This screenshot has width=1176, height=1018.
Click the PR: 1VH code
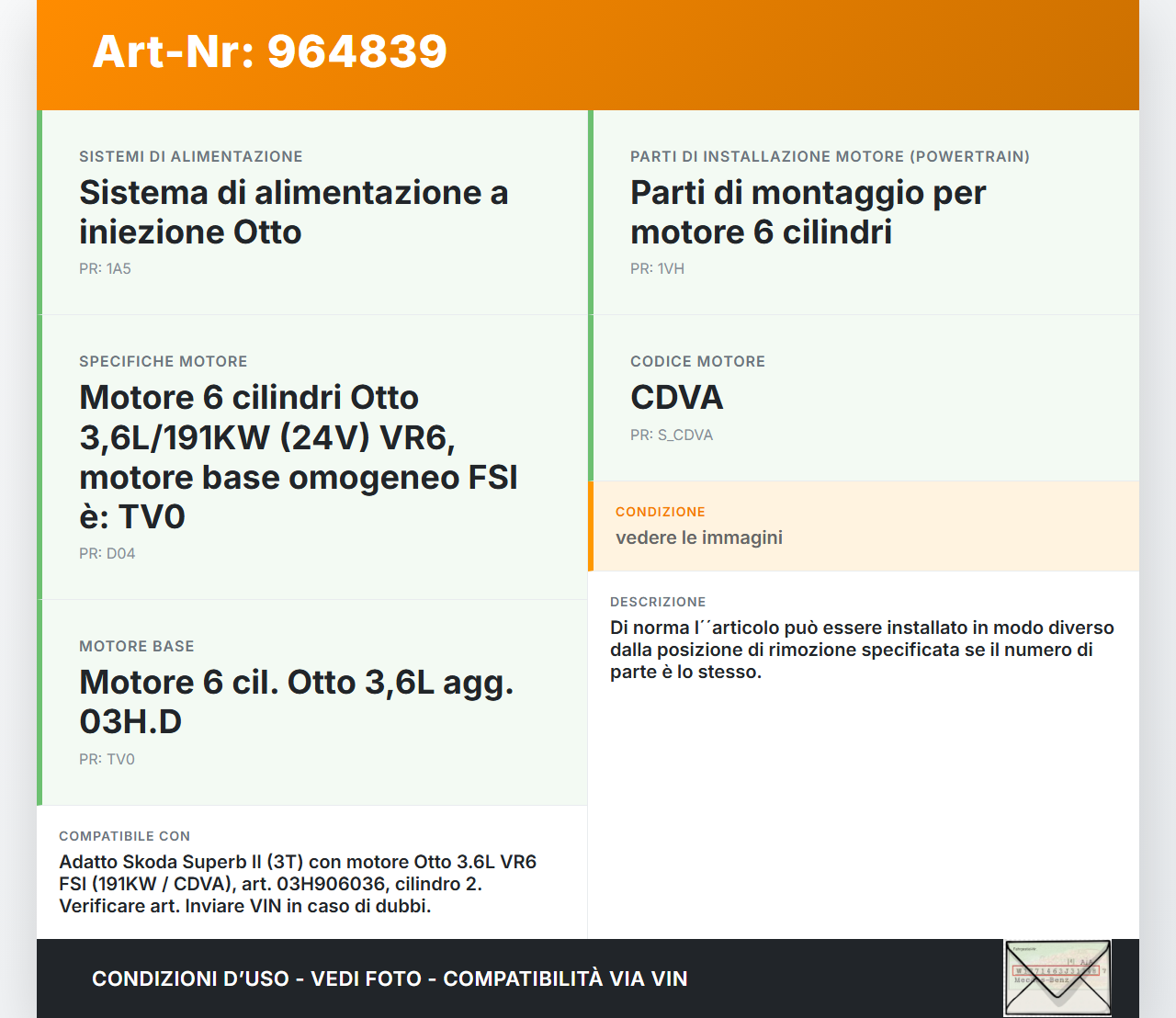coord(657,269)
